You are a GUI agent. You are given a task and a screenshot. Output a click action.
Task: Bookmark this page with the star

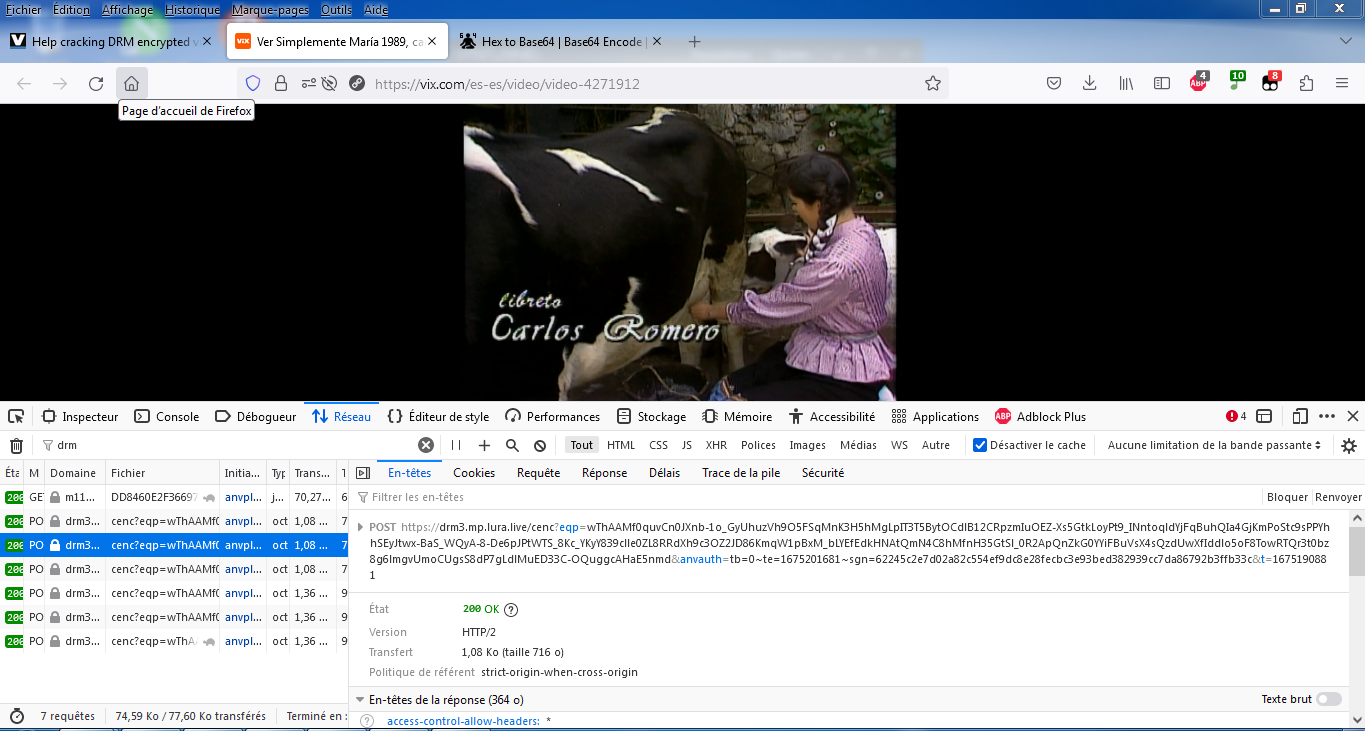933,84
